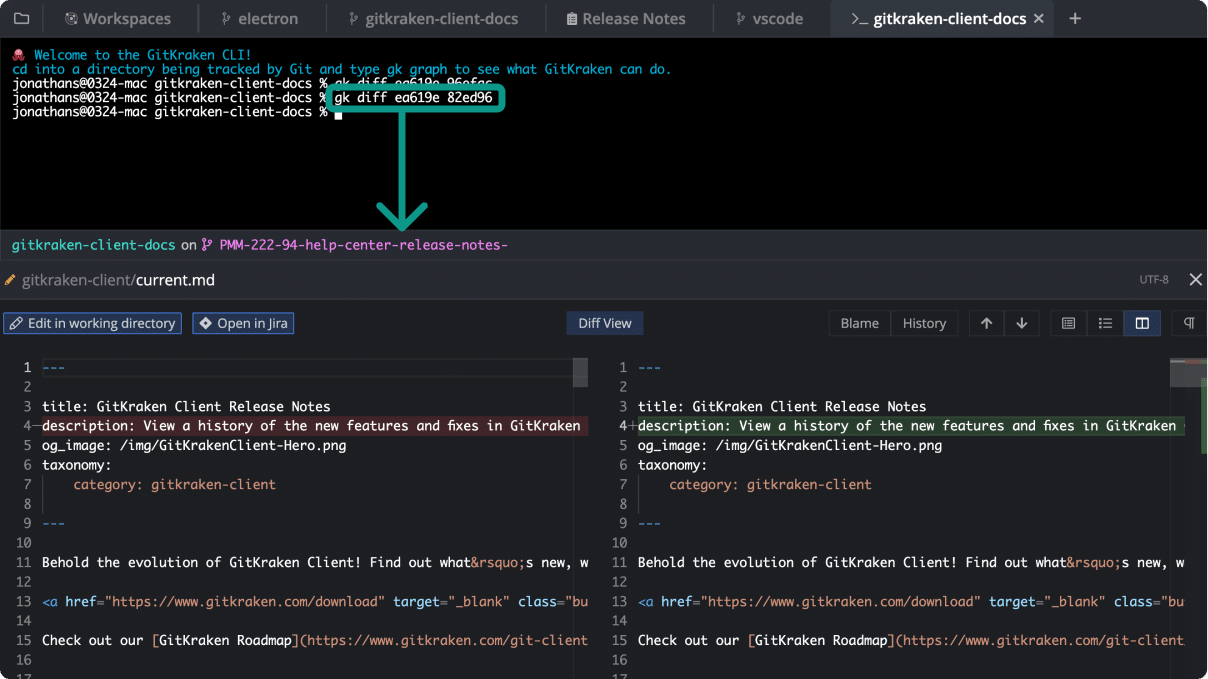Screen dimensions: 1208x679
Task: Jump to next change with down arrow
Action: click(1021, 323)
